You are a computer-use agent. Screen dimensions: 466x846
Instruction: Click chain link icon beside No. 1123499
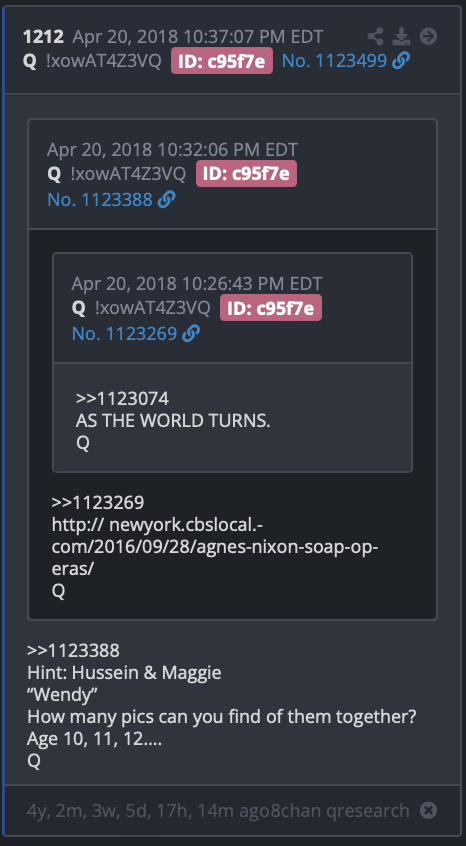401,61
